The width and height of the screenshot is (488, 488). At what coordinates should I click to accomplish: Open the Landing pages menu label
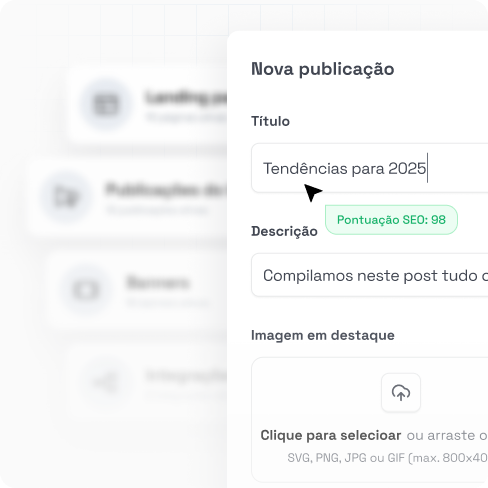pyautogui.click(x=185, y=97)
